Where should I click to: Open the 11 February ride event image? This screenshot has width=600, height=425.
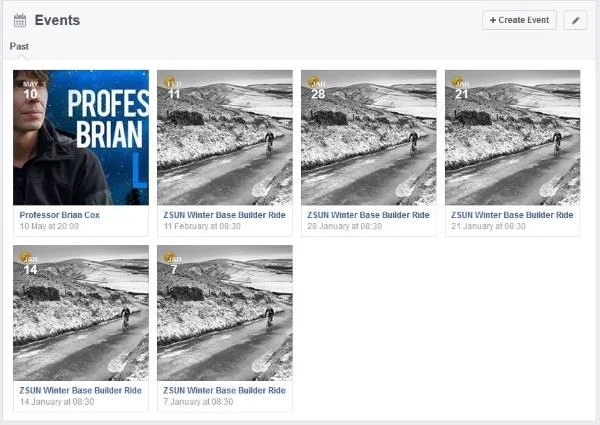pos(225,137)
